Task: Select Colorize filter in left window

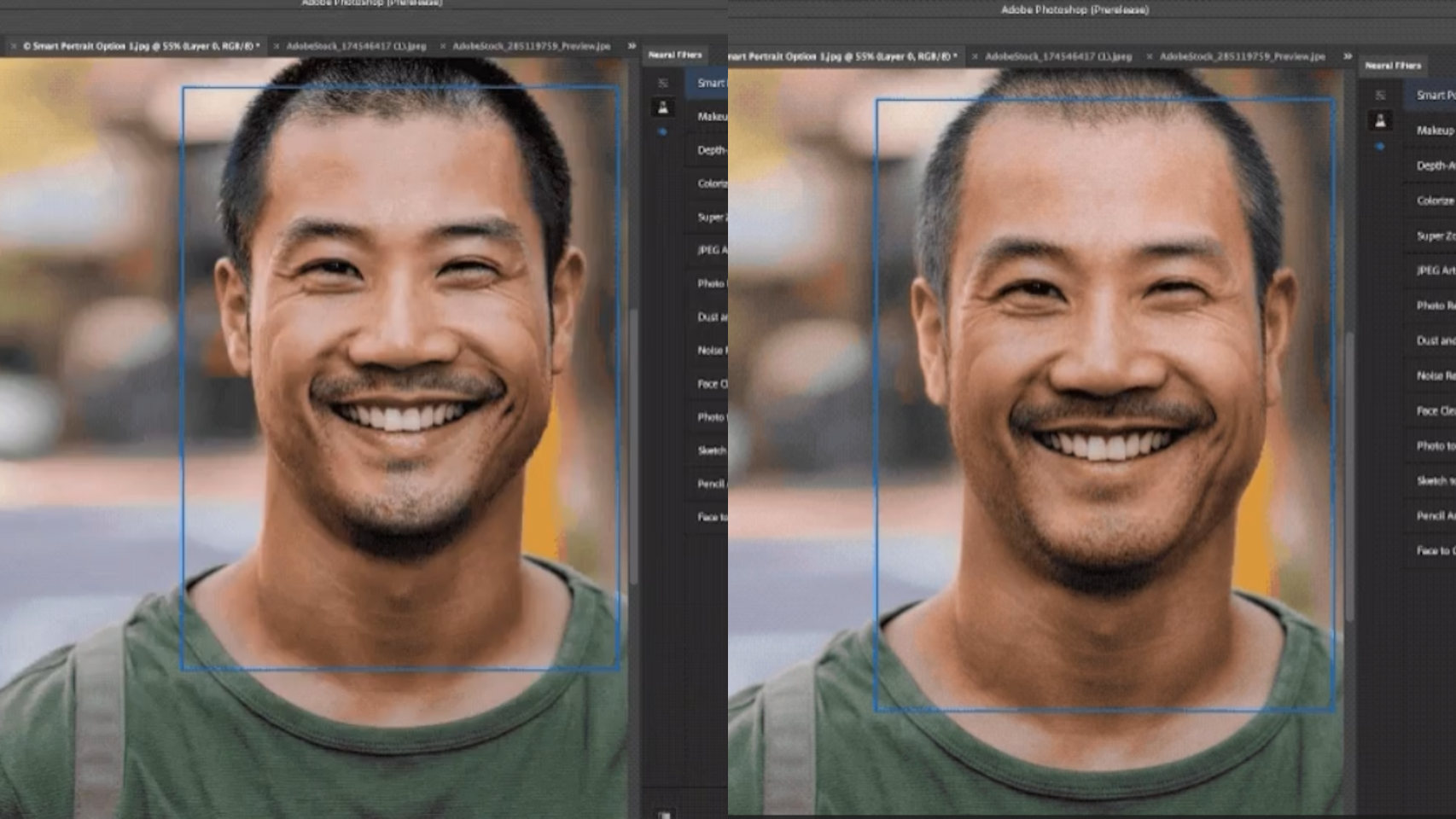Action: [712, 183]
